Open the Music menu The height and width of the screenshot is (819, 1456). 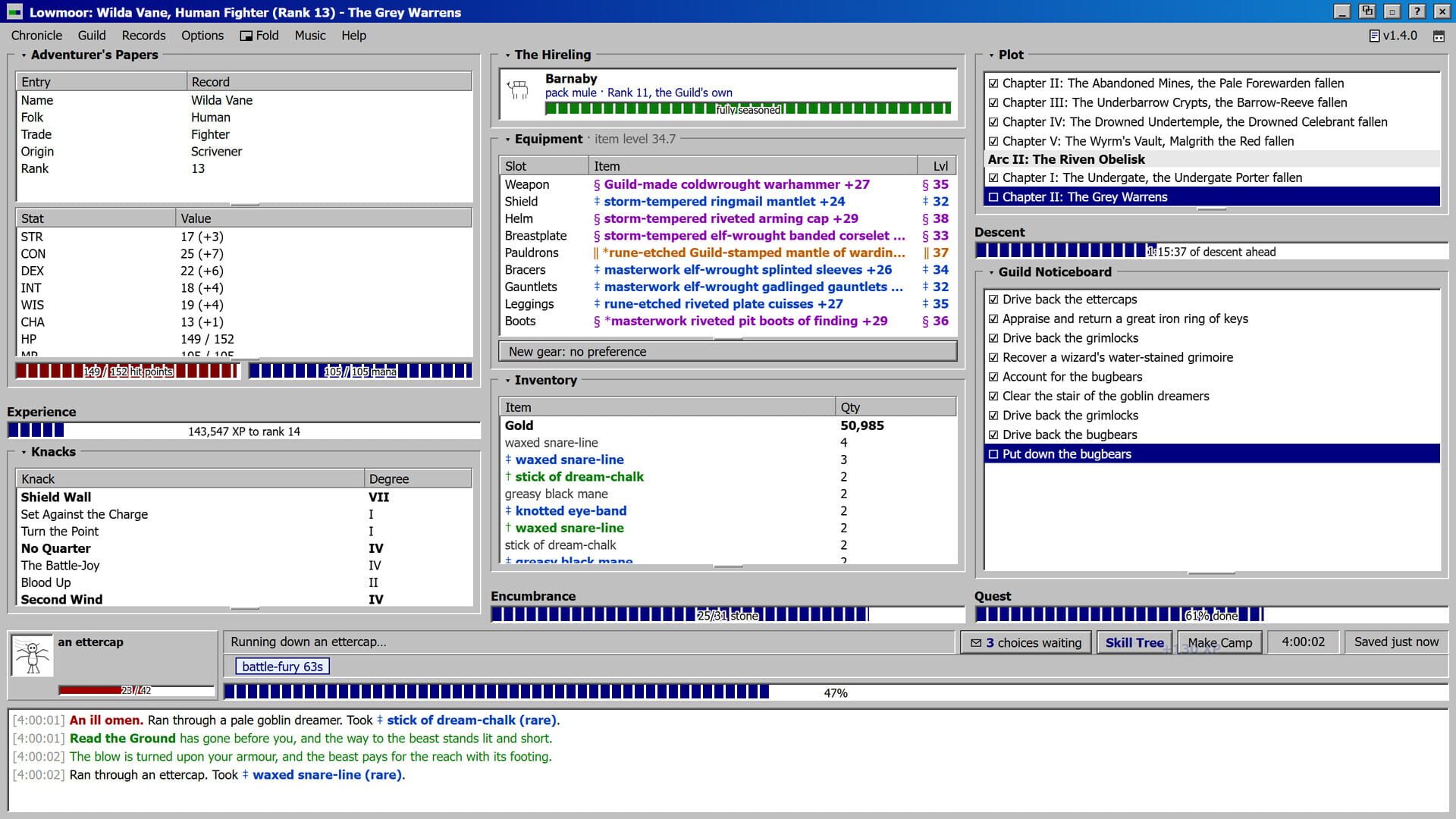310,36
